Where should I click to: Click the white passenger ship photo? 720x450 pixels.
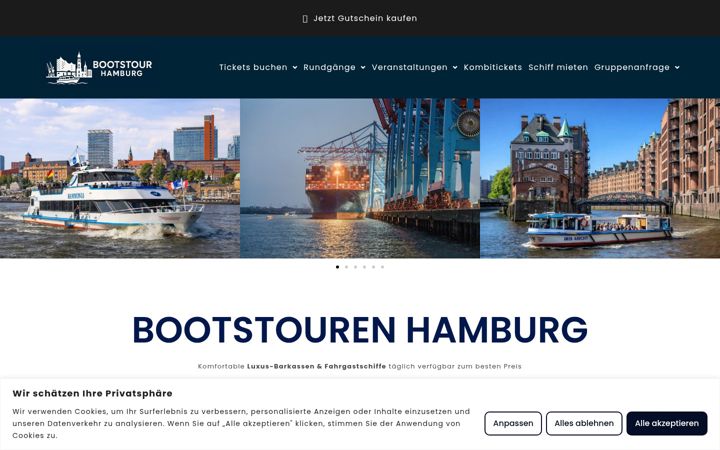click(x=120, y=178)
